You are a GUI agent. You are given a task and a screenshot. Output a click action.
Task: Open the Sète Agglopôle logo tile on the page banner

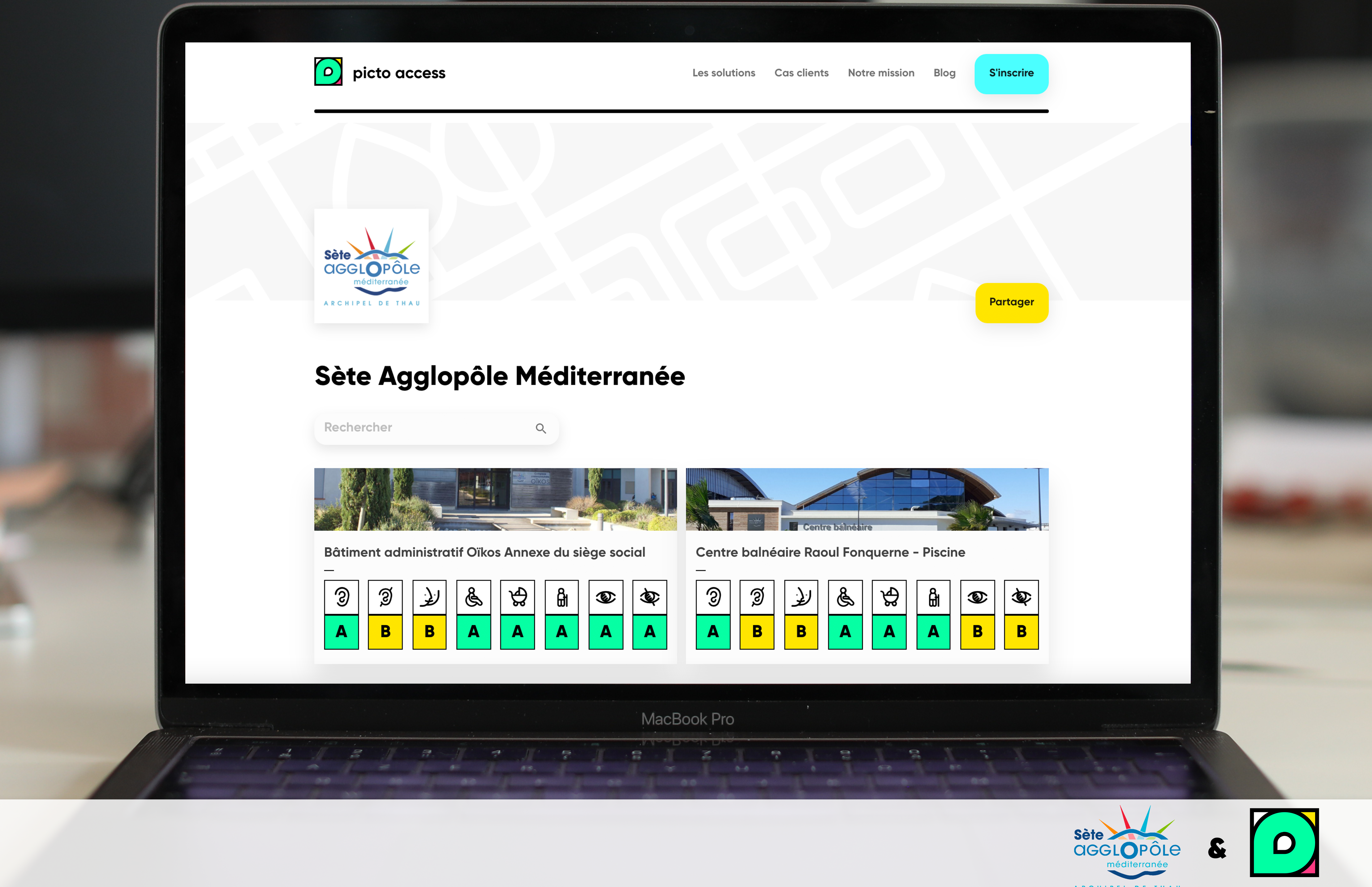pyautogui.click(x=371, y=266)
